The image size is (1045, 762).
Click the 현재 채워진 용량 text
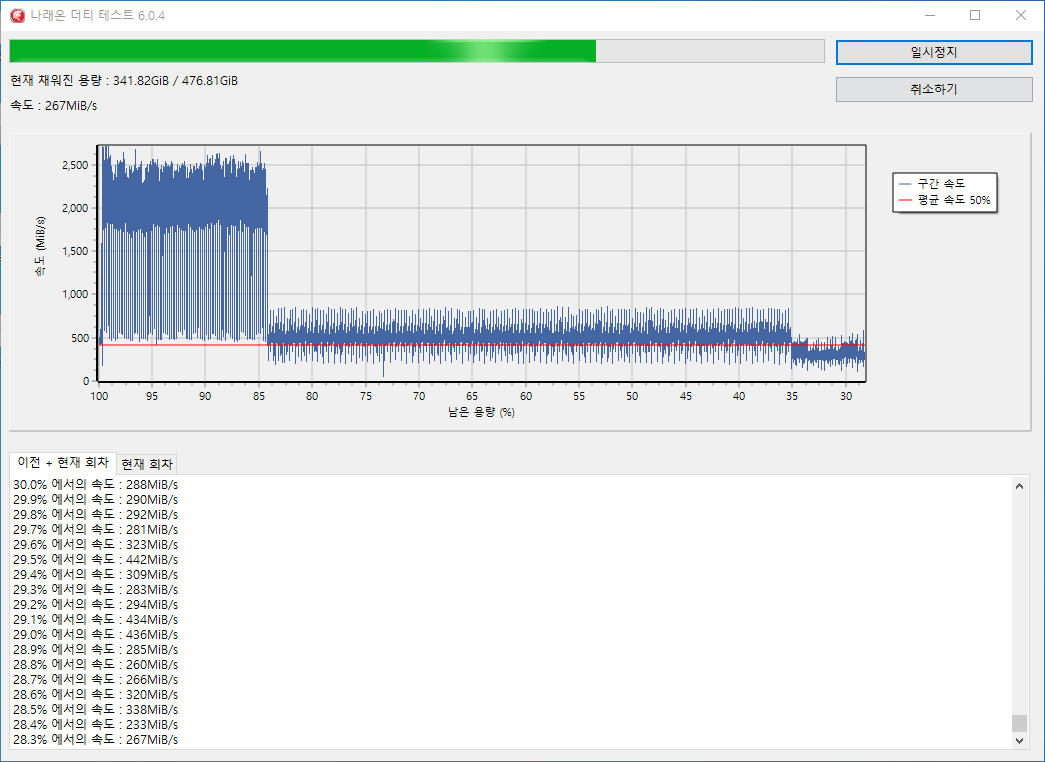pyautogui.click(x=124, y=81)
